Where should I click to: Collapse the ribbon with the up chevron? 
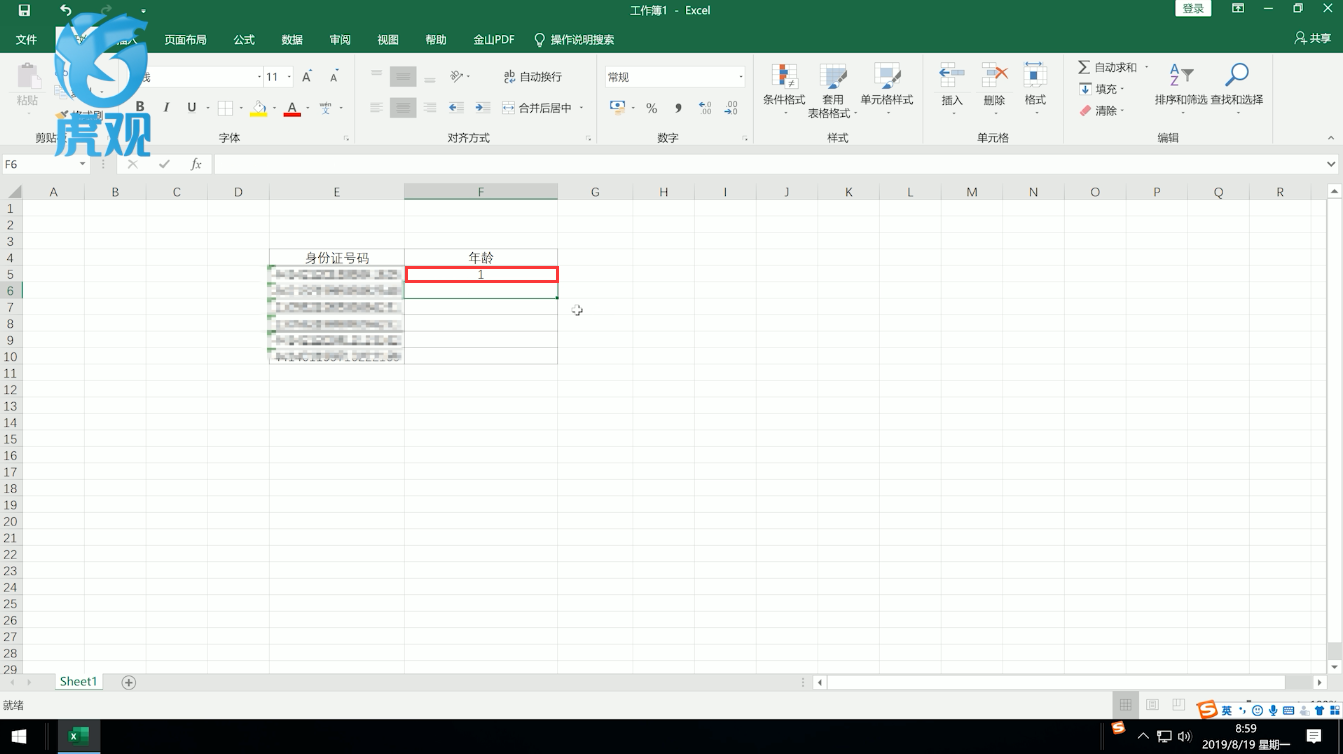1331,138
